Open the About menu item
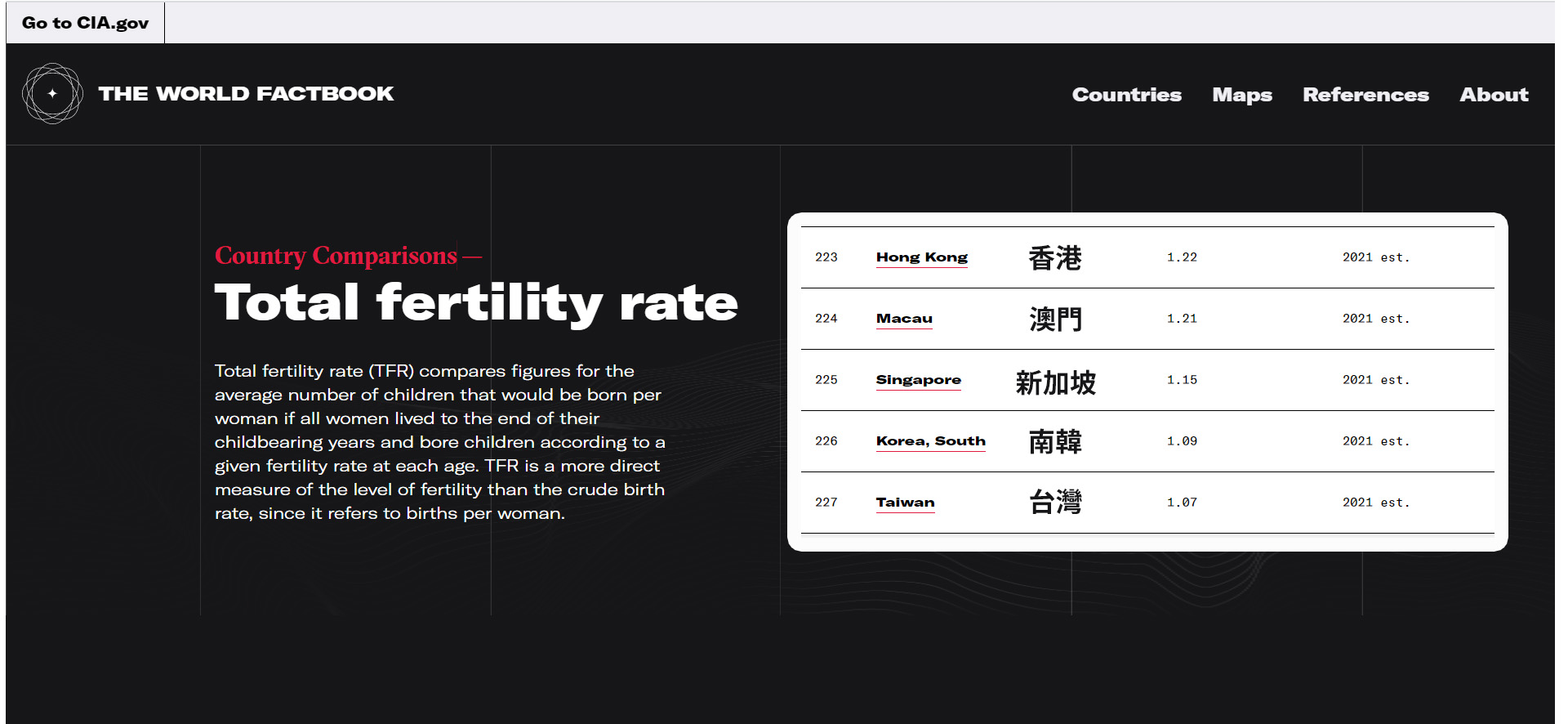The width and height of the screenshot is (1568, 724). pos(1494,95)
